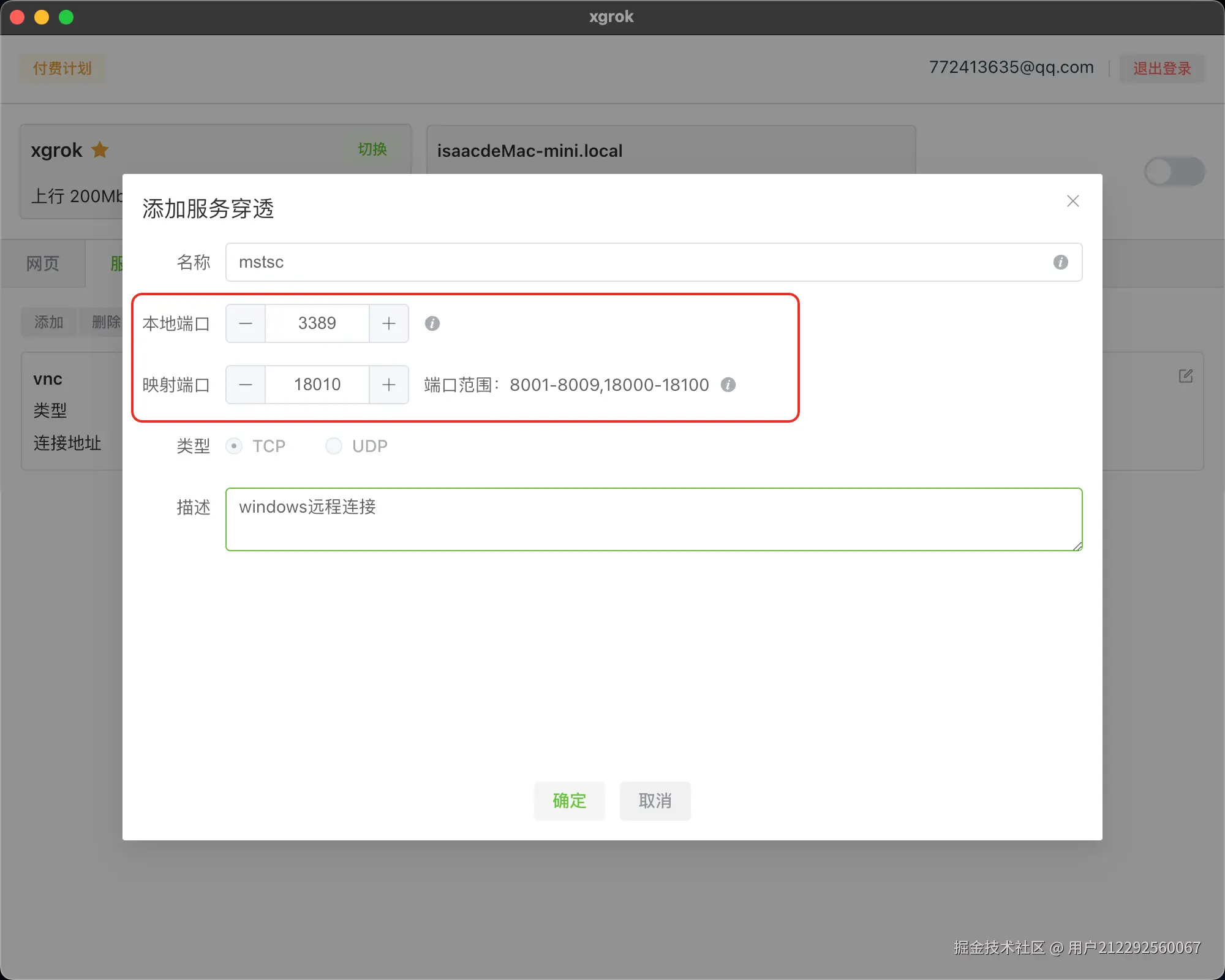The width and height of the screenshot is (1225, 980).
Task: Close the add service dialog with X
Action: coord(1072,201)
